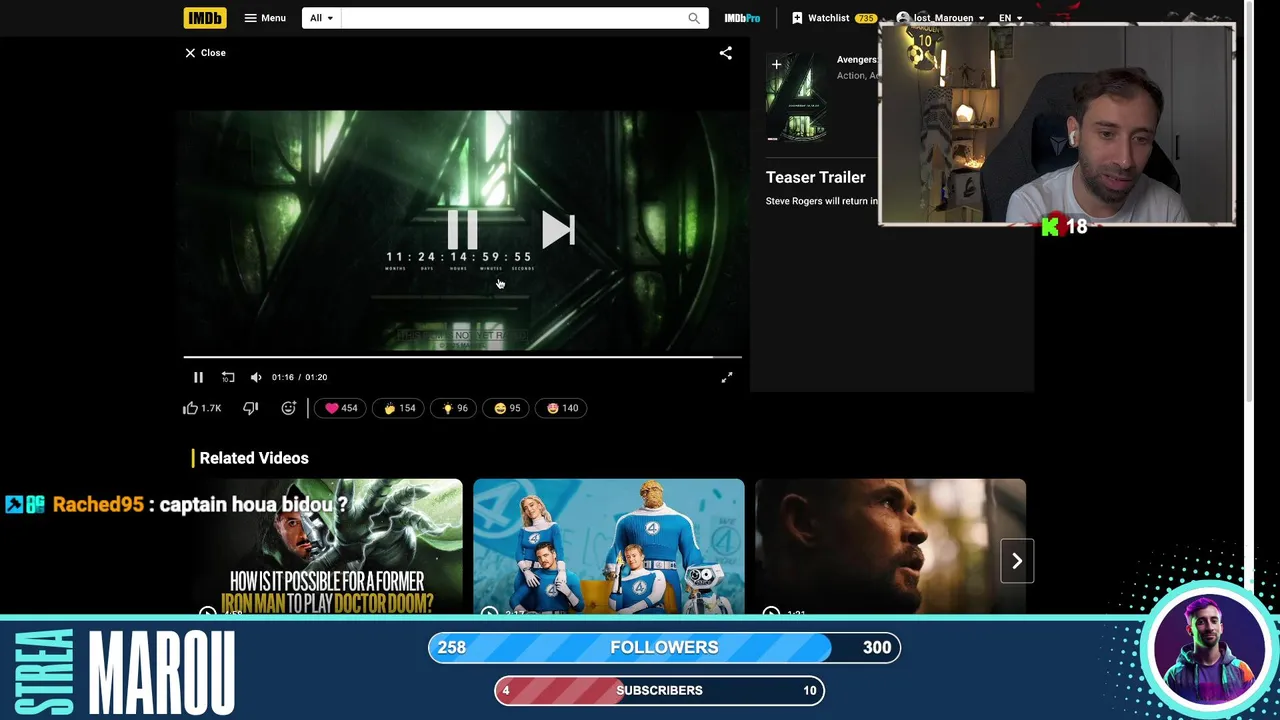Focus the IMDb search field
The width and height of the screenshot is (1280, 720).
[x=512, y=18]
